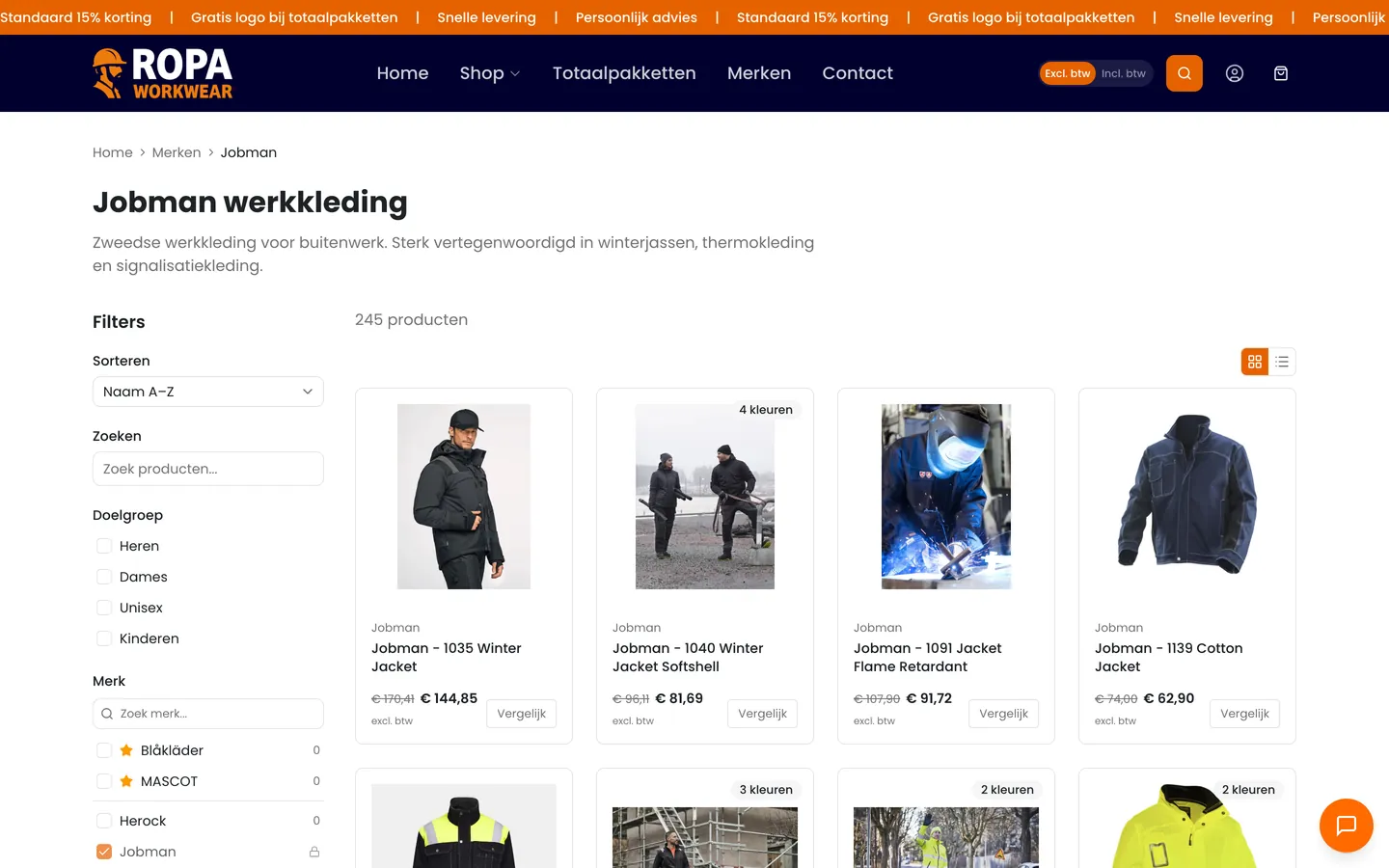Viewport: 1389px width, 868px height.
Task: Open the Naam A–Z sort dropdown
Action: click(208, 392)
